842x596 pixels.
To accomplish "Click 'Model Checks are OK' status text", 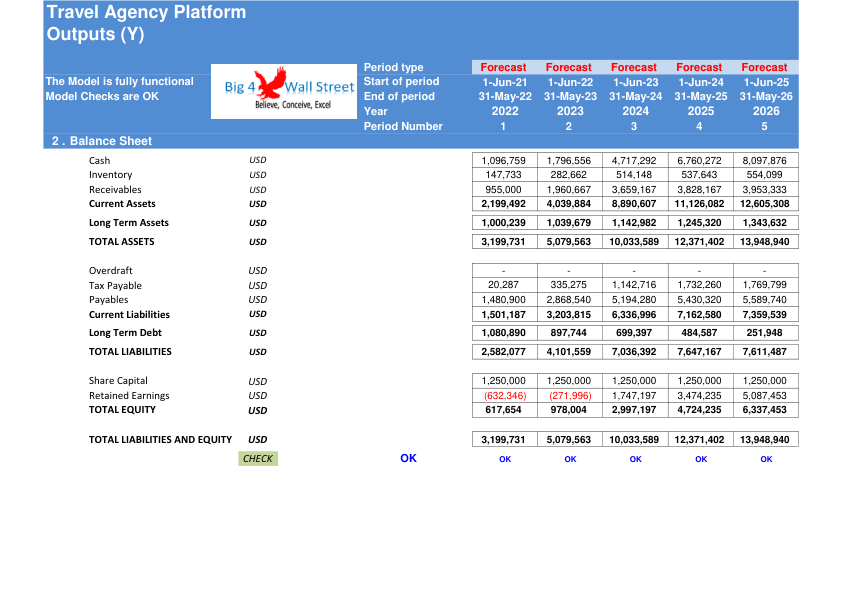I will pos(102,97).
